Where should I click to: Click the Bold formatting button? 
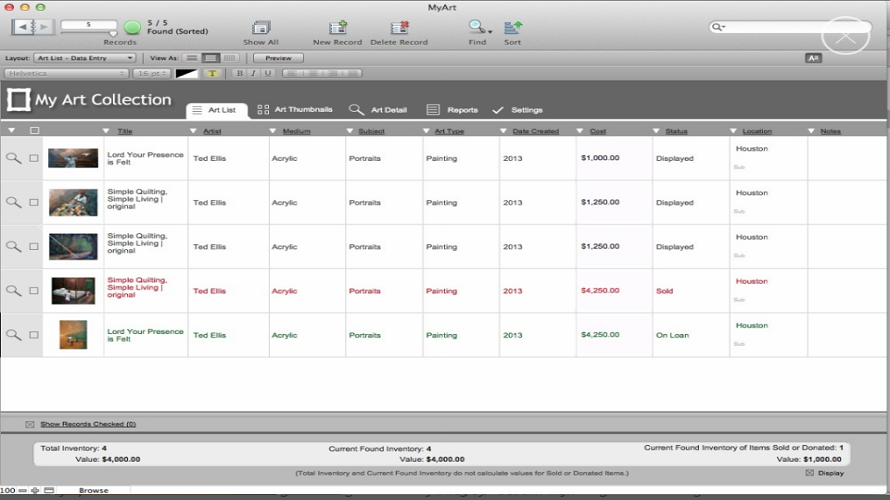[240, 73]
